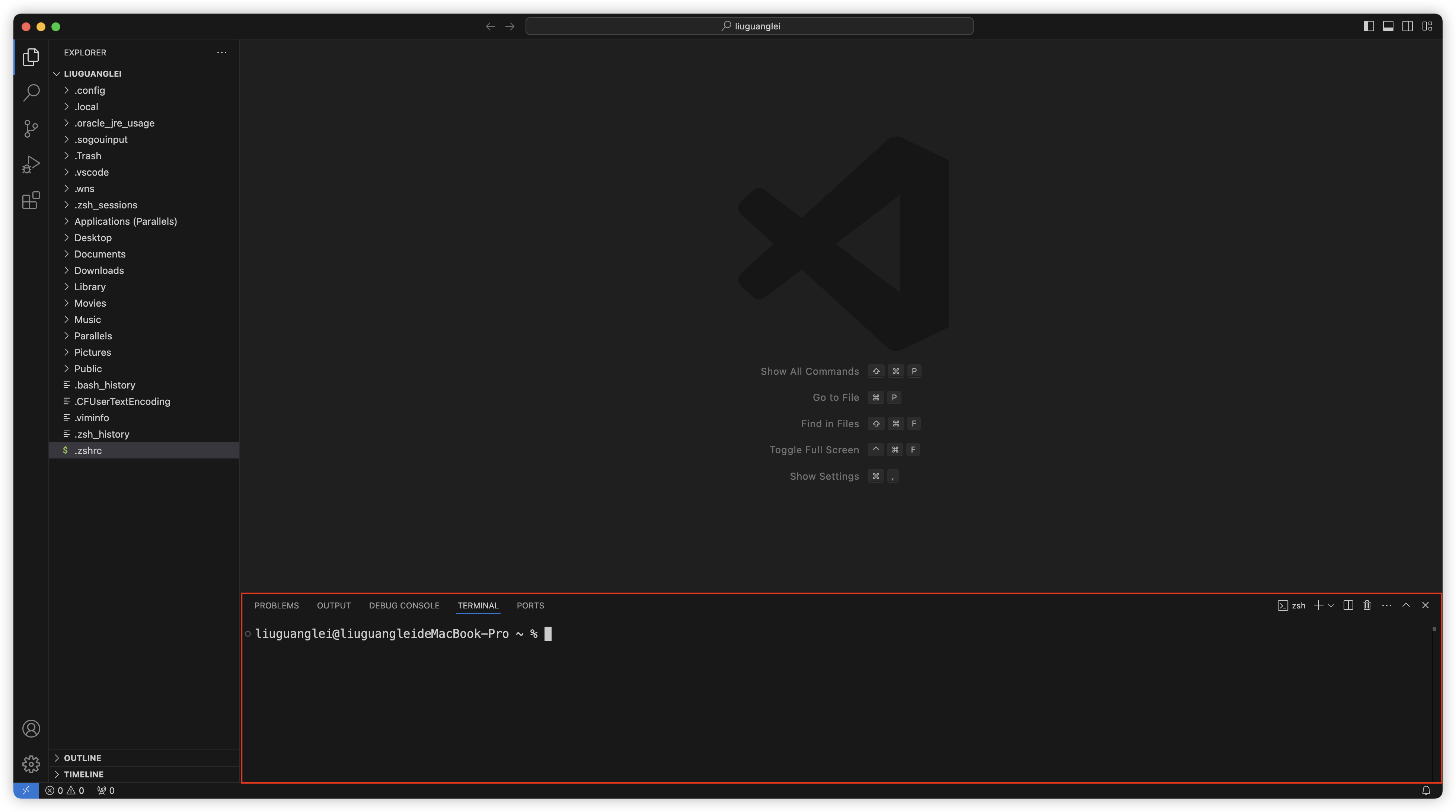Screen dimensions: 1456x812
Task: Expand the Documents folder
Action: click(x=100, y=254)
